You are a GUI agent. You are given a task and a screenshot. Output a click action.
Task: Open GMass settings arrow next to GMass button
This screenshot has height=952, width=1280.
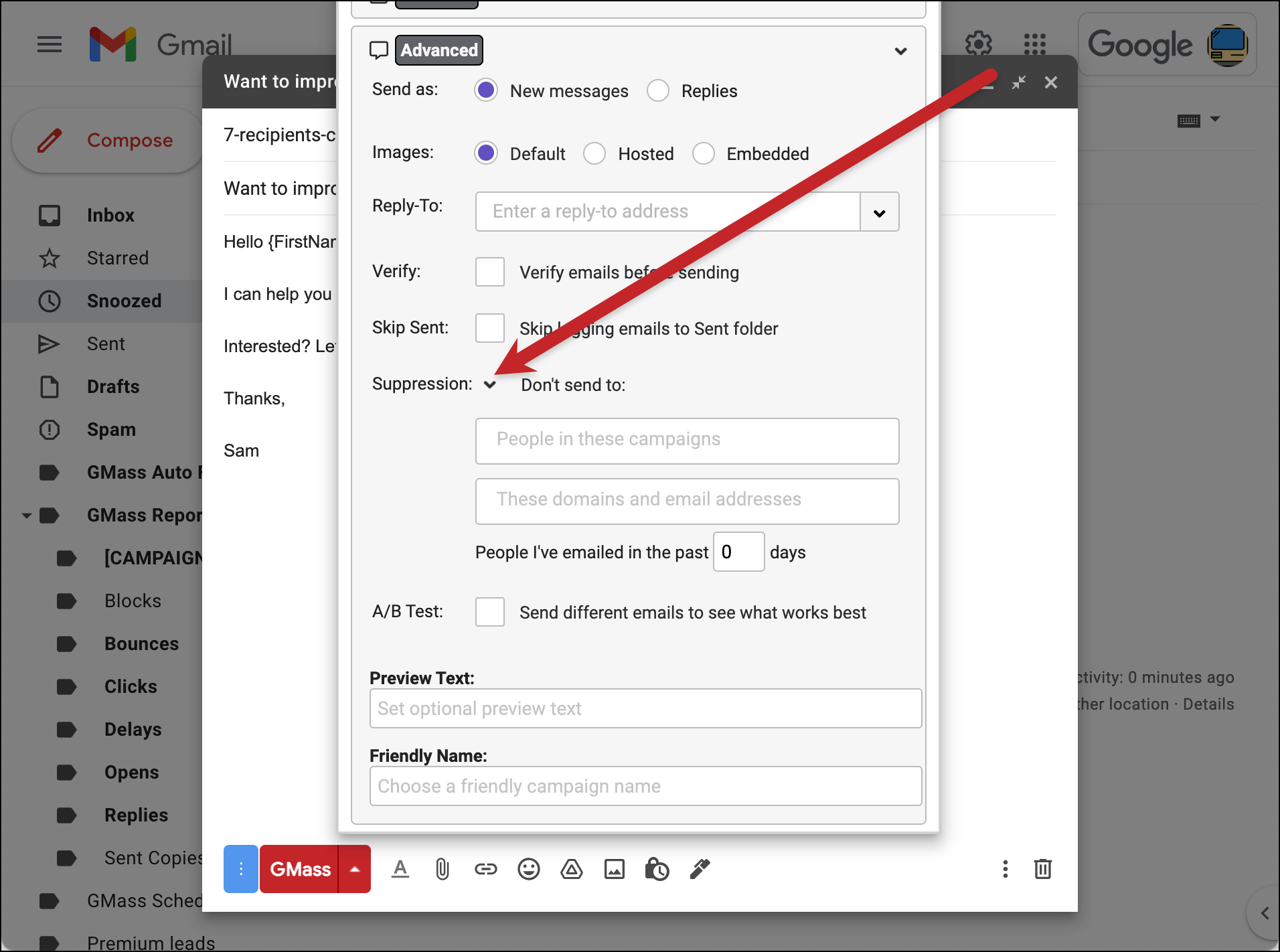355,869
